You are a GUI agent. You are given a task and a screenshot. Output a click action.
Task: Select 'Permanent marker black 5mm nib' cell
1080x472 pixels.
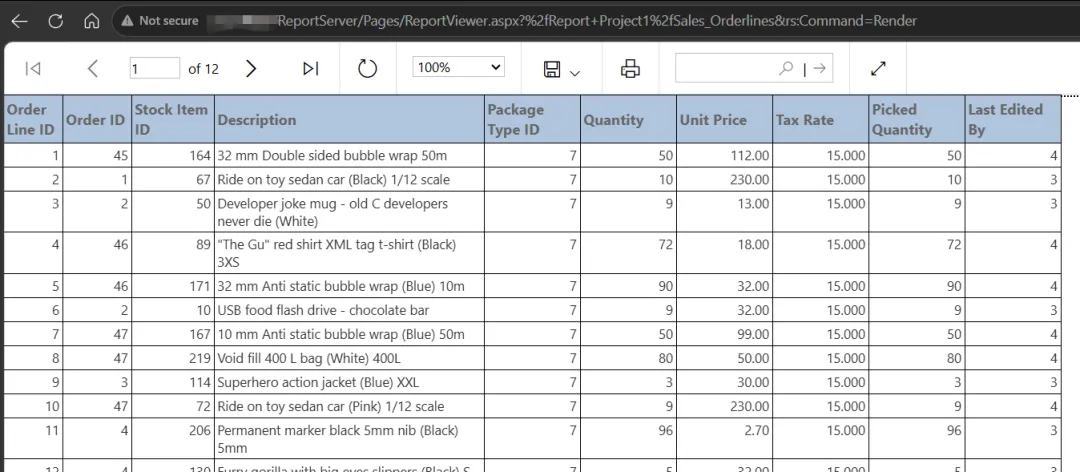click(349, 439)
